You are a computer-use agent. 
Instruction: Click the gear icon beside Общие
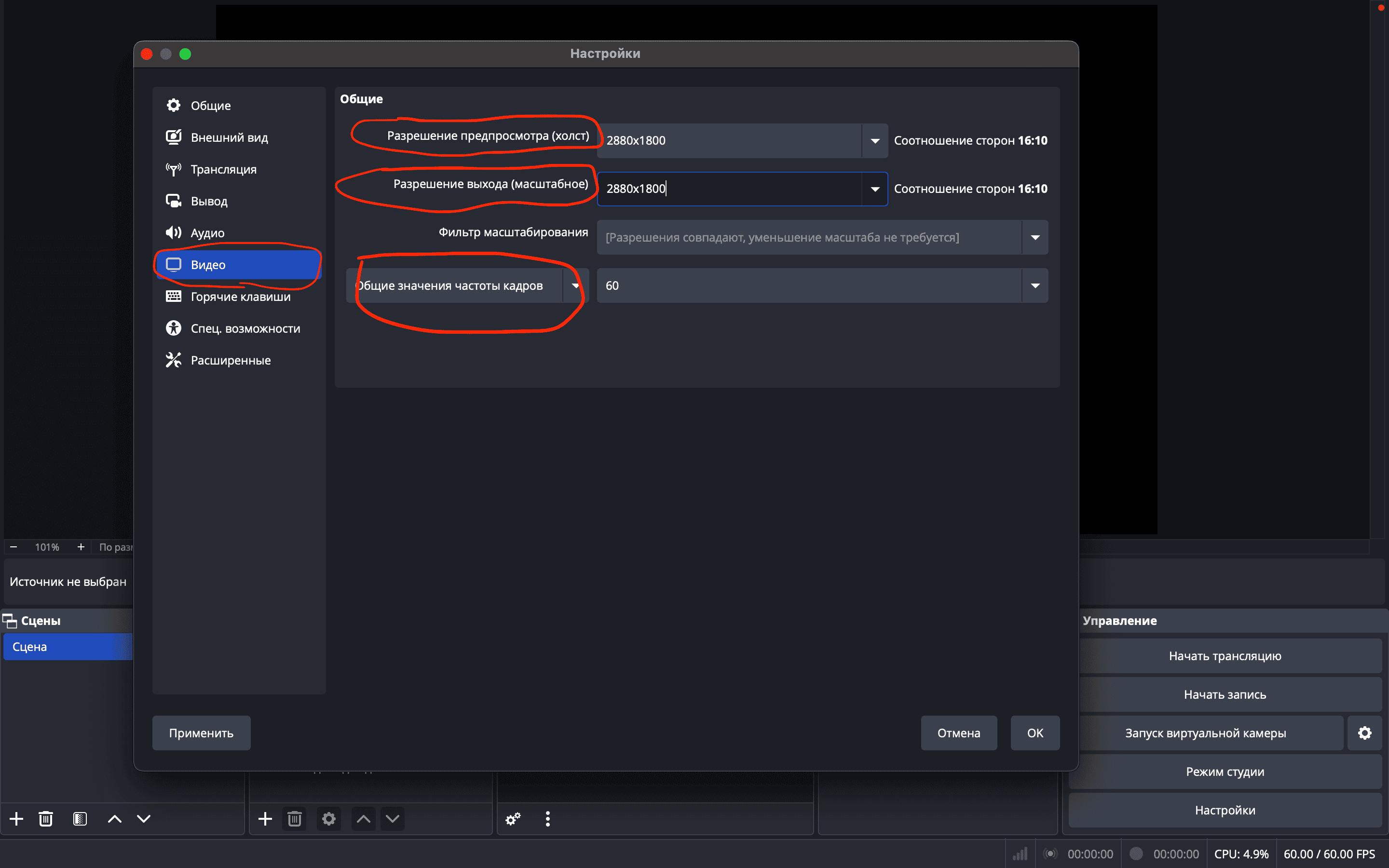coord(173,105)
